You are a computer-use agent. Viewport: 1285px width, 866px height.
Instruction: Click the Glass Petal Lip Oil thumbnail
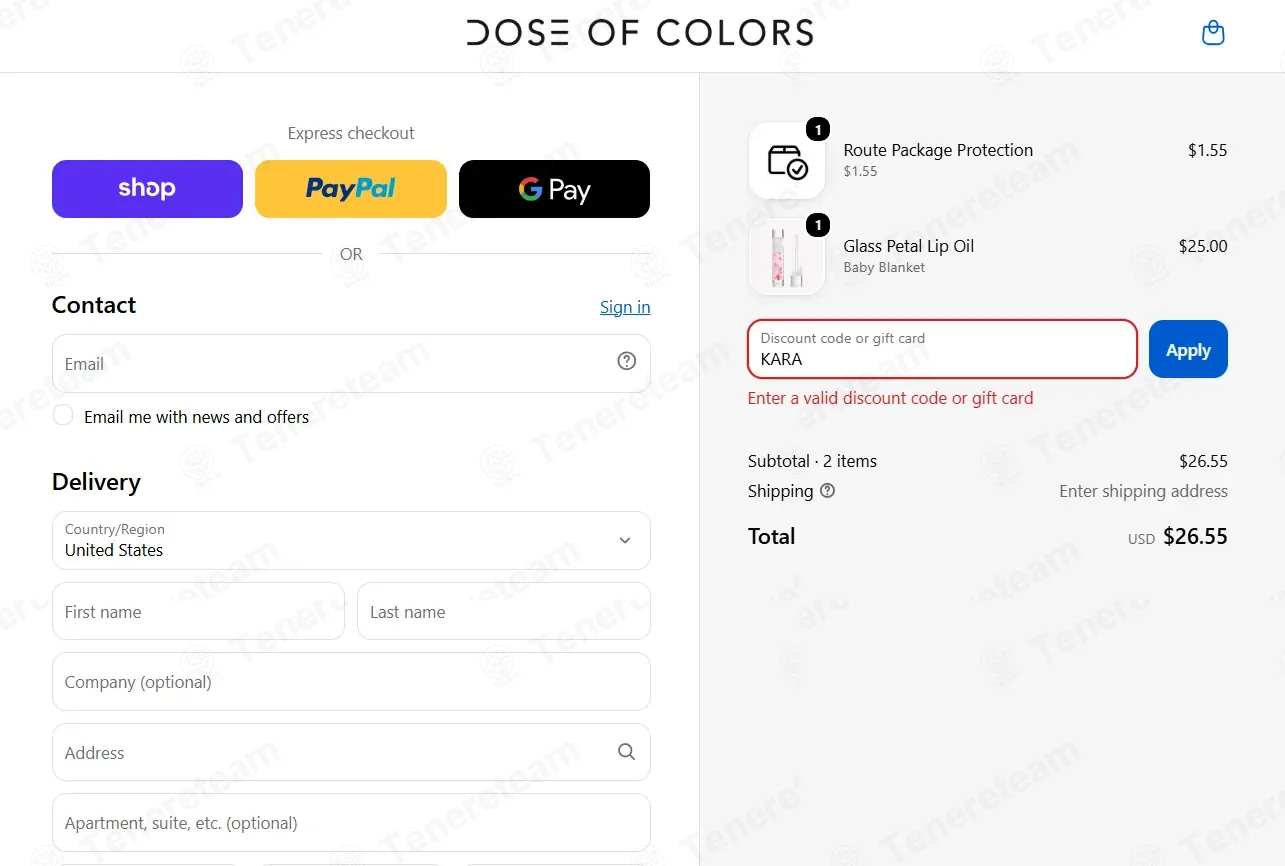pyautogui.click(x=787, y=257)
